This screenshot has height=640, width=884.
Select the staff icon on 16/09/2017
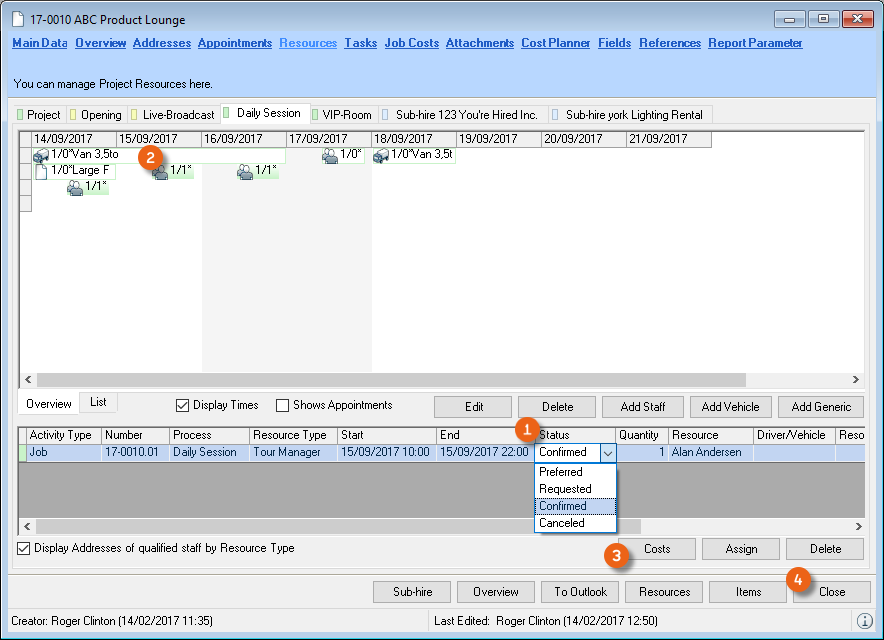245,171
